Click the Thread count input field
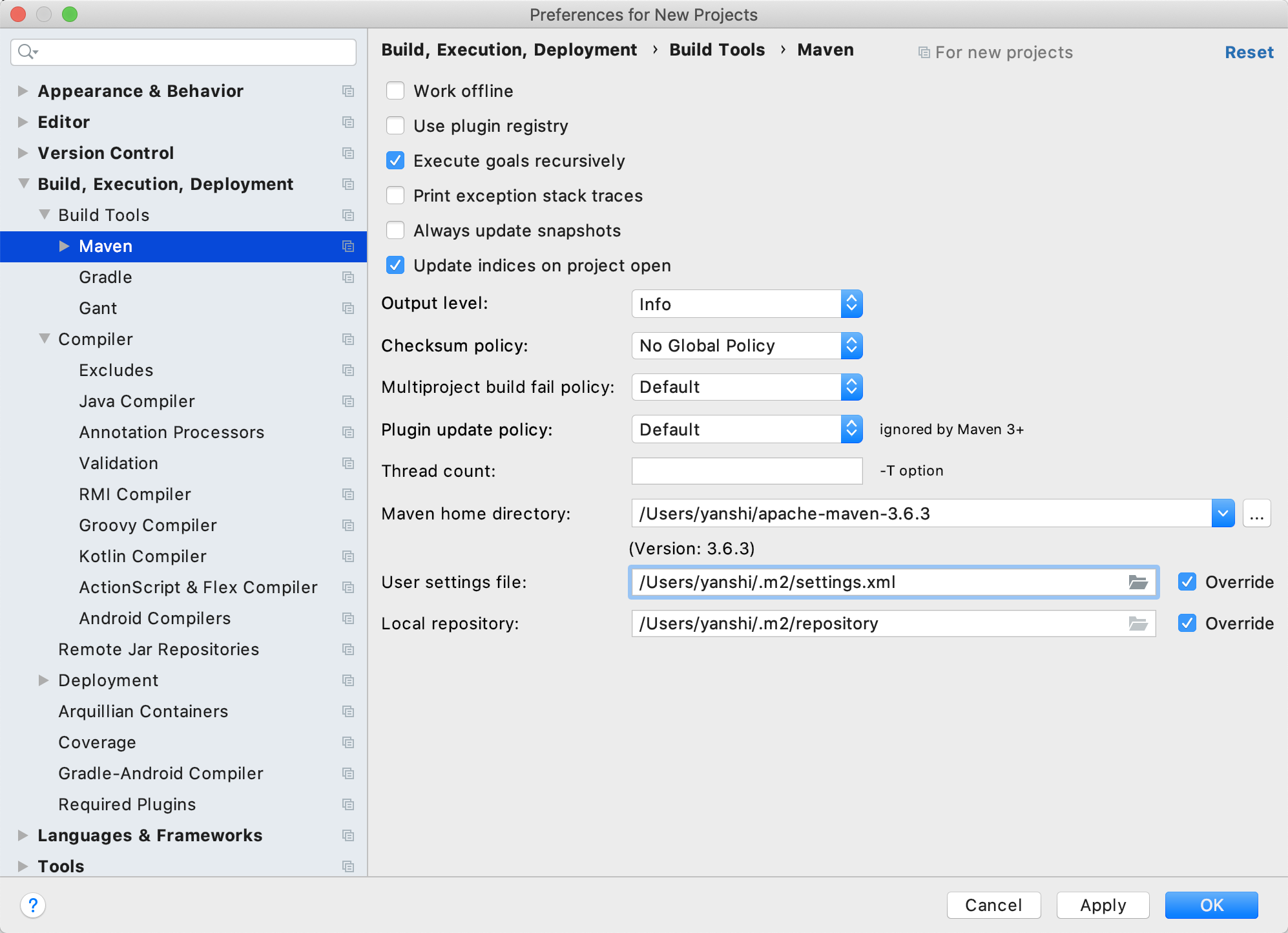This screenshot has width=1288, height=933. 747,471
